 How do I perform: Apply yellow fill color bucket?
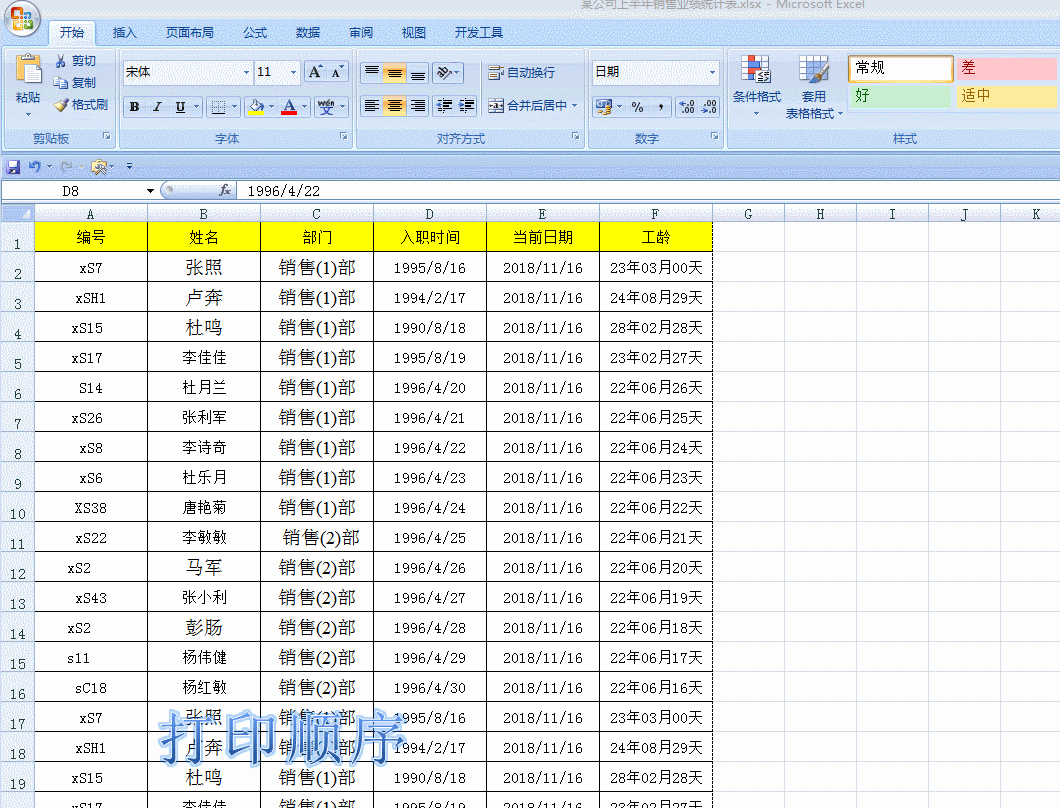pos(256,107)
